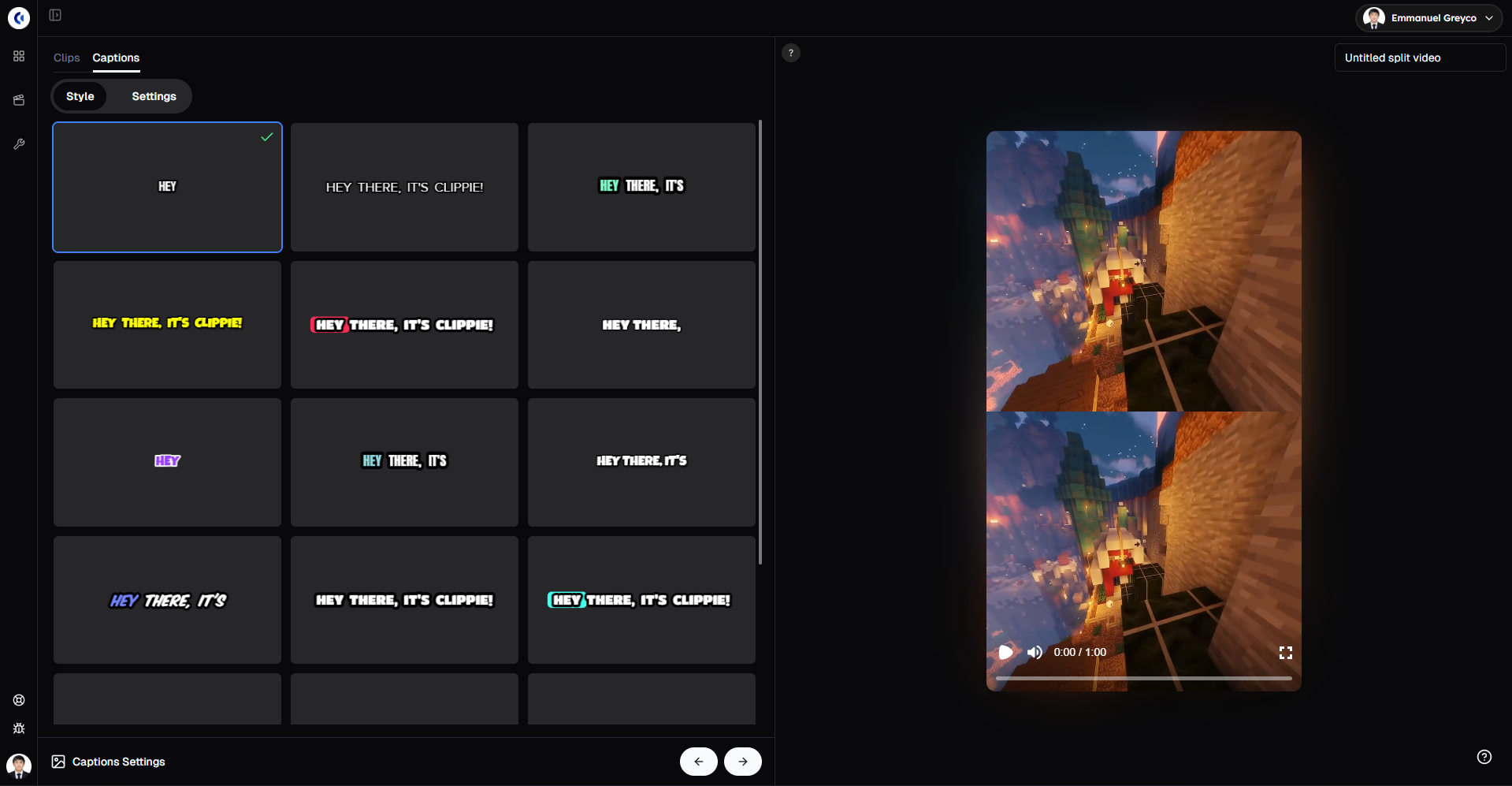Open the wrench tools icon in the sidebar

[x=19, y=144]
